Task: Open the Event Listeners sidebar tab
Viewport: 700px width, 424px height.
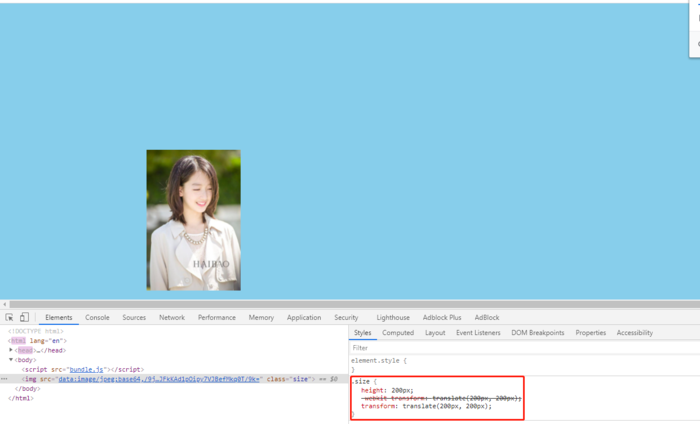Action: pyautogui.click(x=478, y=333)
